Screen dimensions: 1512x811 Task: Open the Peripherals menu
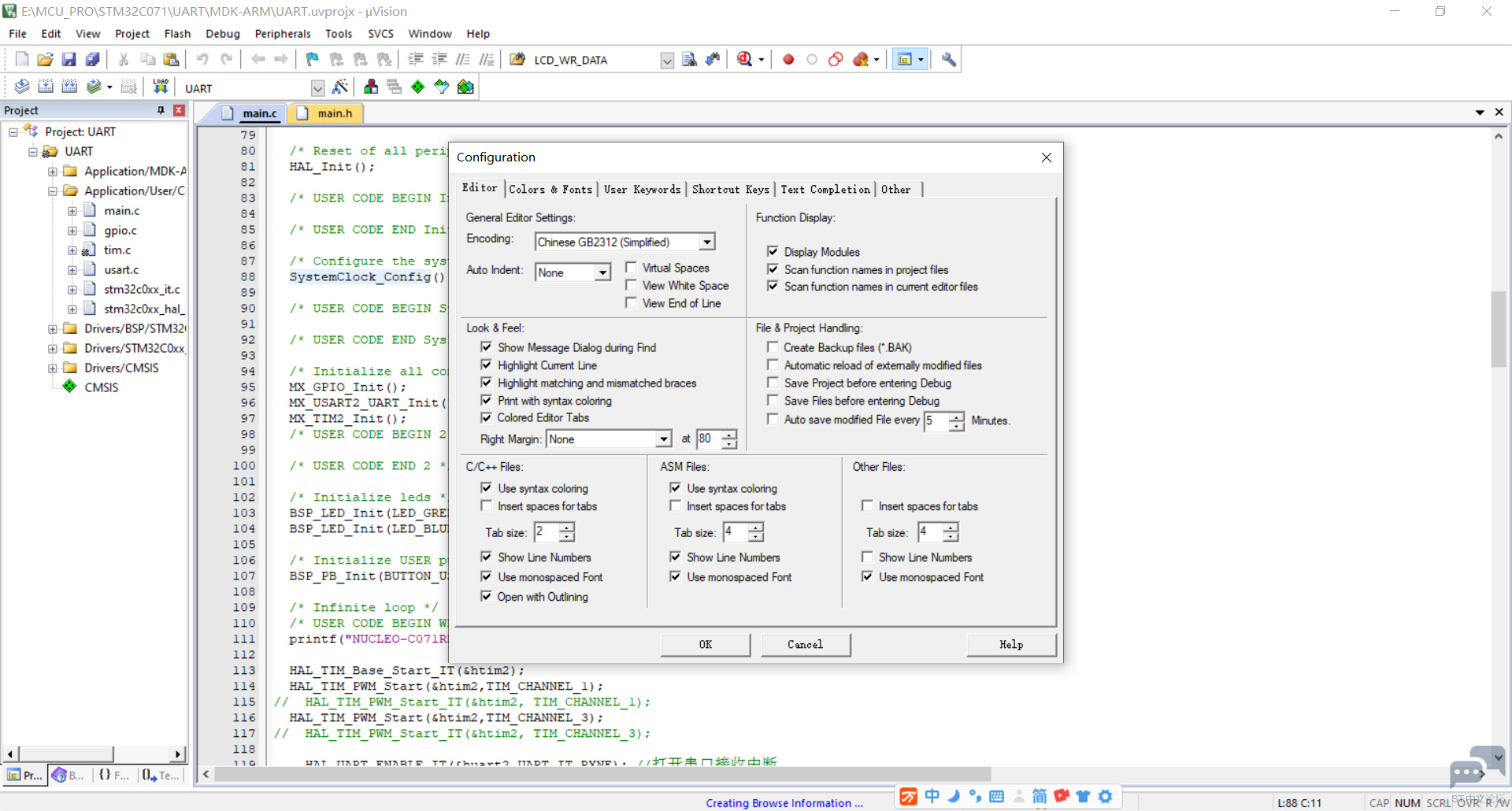tap(282, 34)
